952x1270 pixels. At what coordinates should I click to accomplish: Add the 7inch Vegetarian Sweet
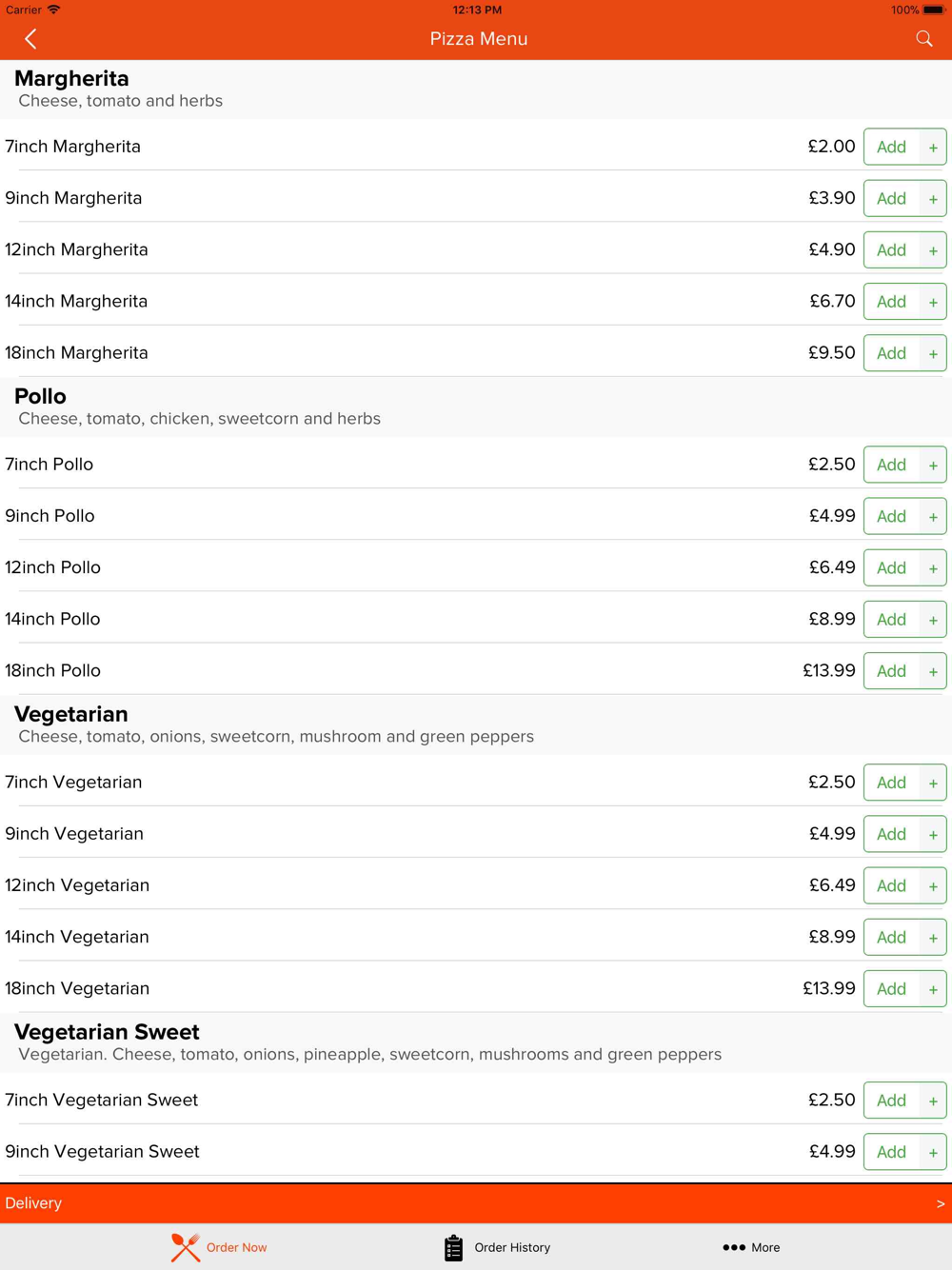[x=892, y=1101]
